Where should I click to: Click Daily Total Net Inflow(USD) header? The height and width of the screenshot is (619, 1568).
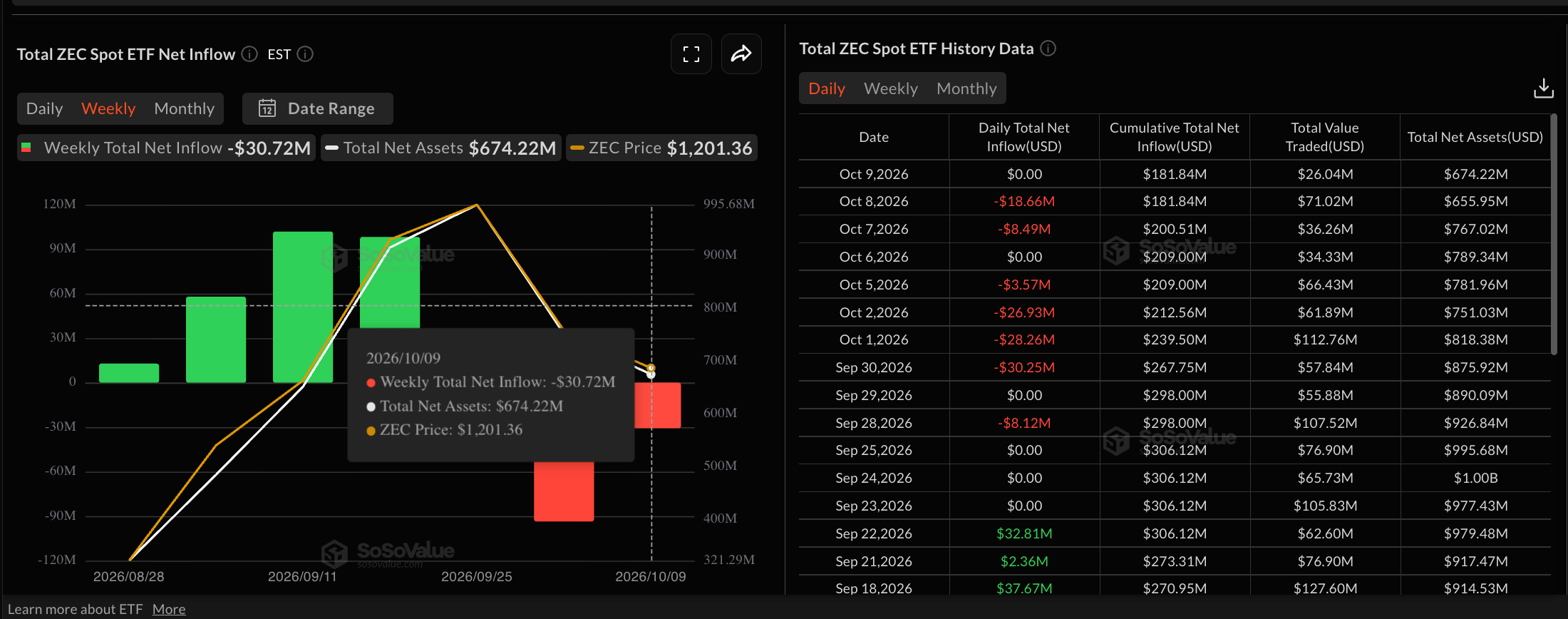1024,137
